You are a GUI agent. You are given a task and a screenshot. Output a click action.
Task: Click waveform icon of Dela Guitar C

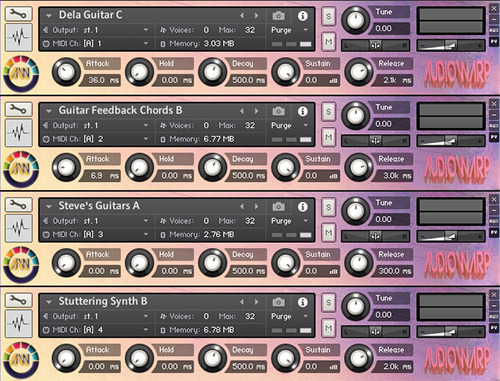(19, 37)
